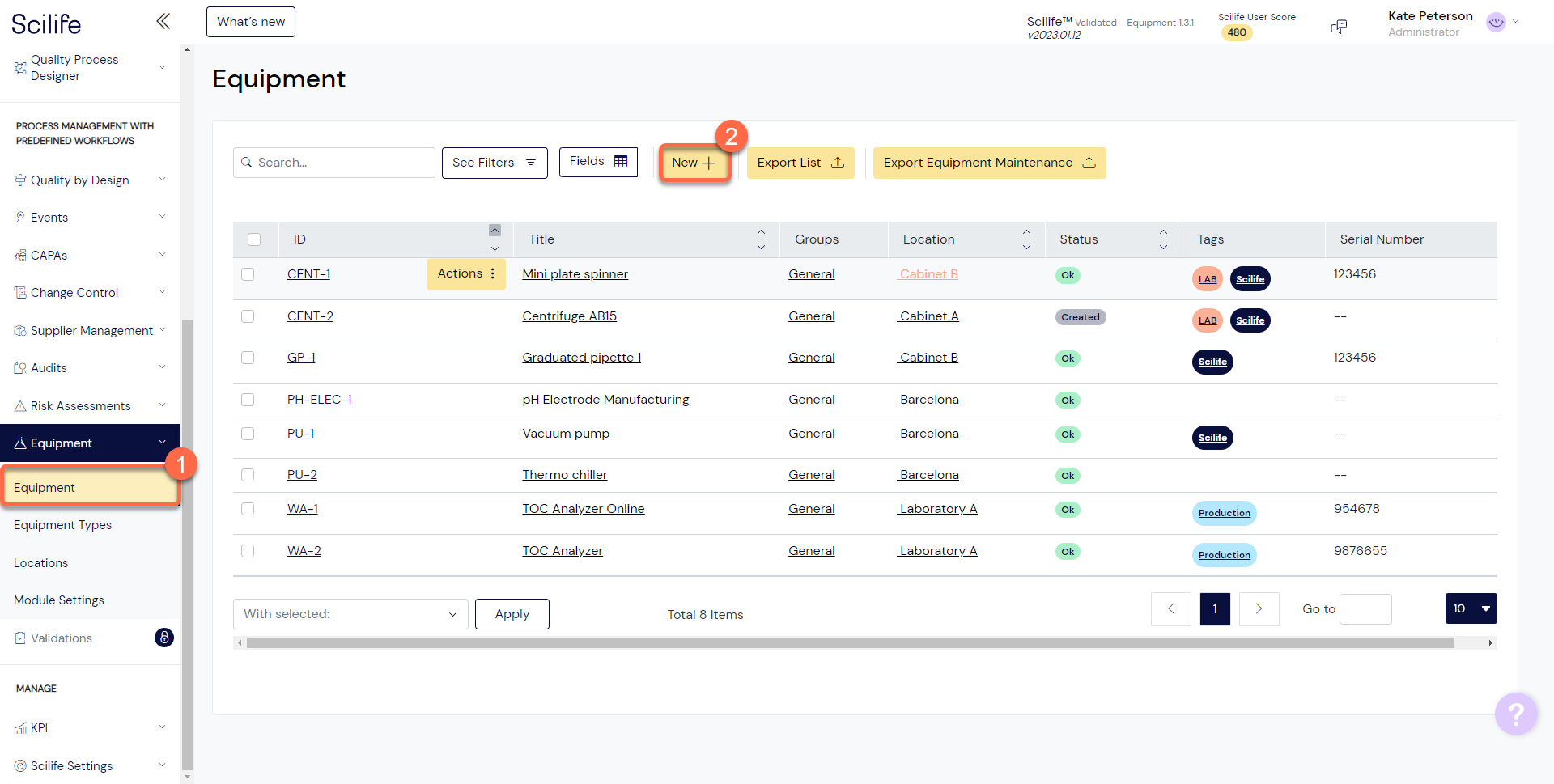Check the WA-1 row checkbox
This screenshot has width=1554, height=784.
click(x=248, y=509)
